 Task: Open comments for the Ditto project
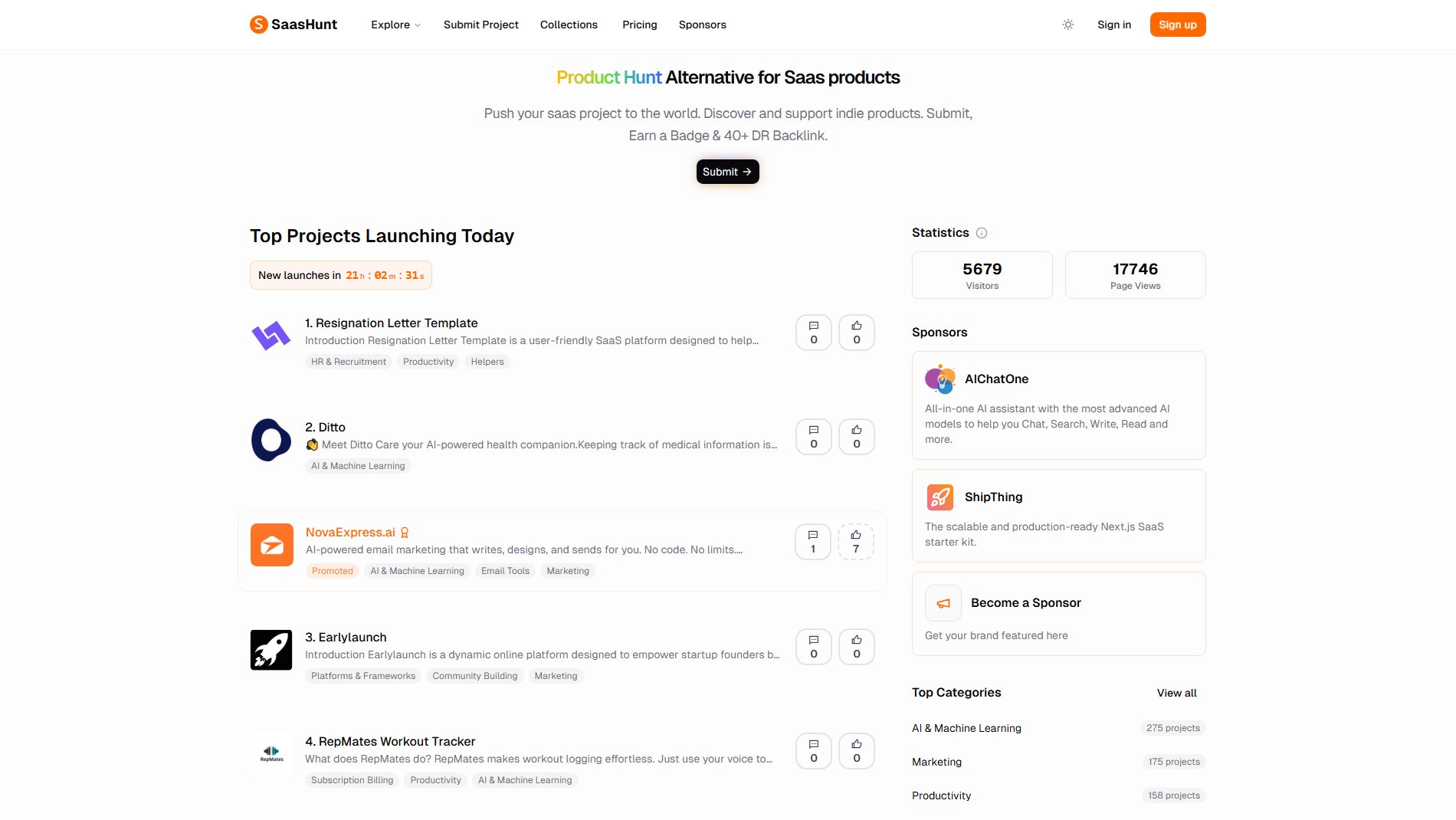tap(813, 437)
